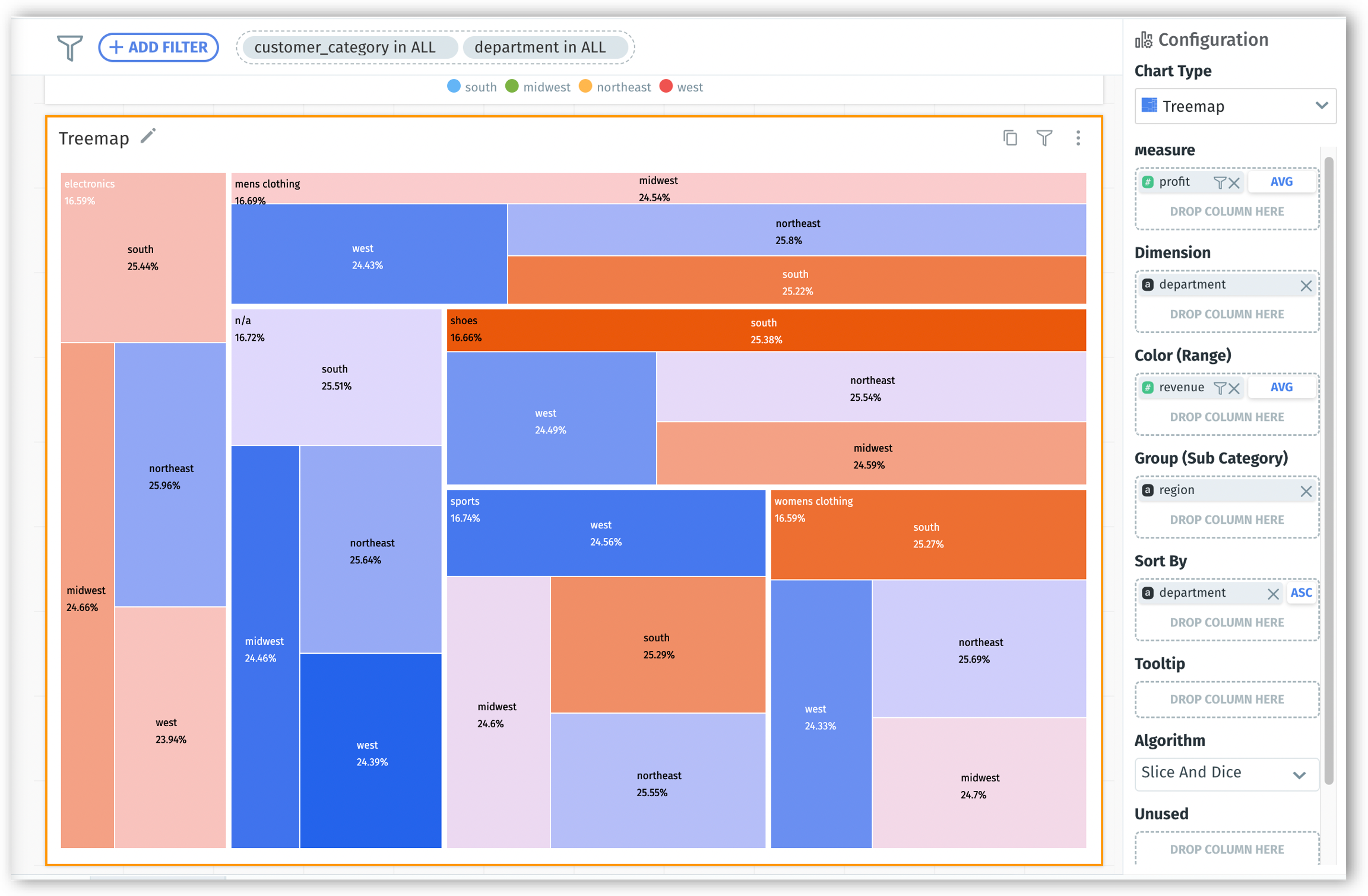Click the department in ALL filter chip

540,48
